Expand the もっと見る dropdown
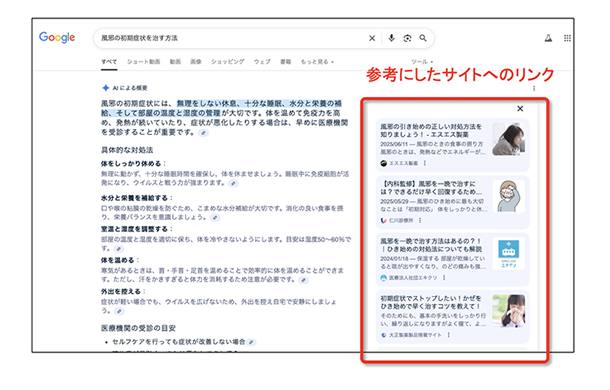The width and height of the screenshot is (610, 390). point(317,61)
